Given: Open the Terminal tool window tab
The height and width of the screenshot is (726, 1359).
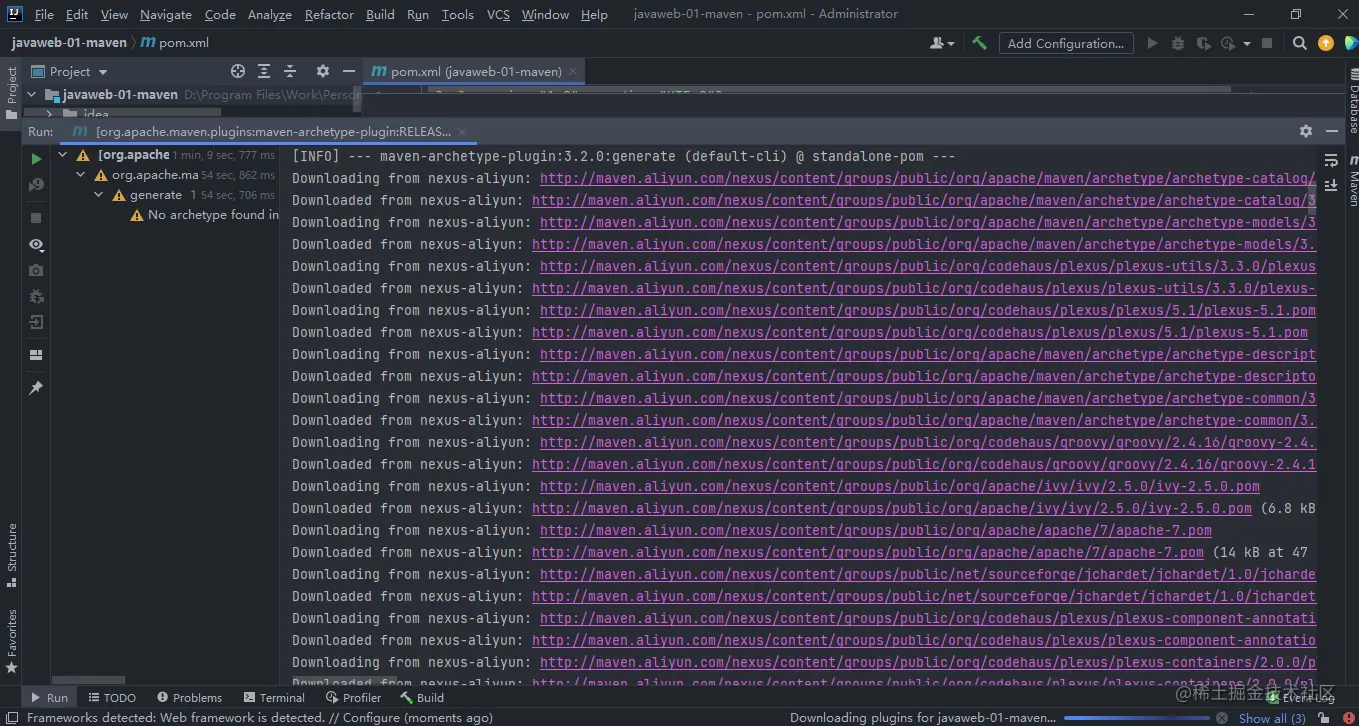Looking at the screenshot, I should (x=274, y=697).
